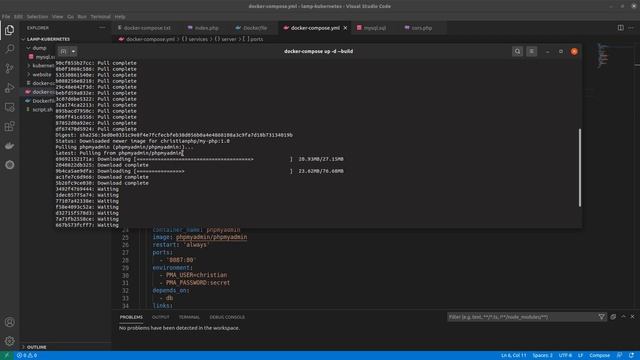Select the PROBLEMS panel tab

coord(131,317)
